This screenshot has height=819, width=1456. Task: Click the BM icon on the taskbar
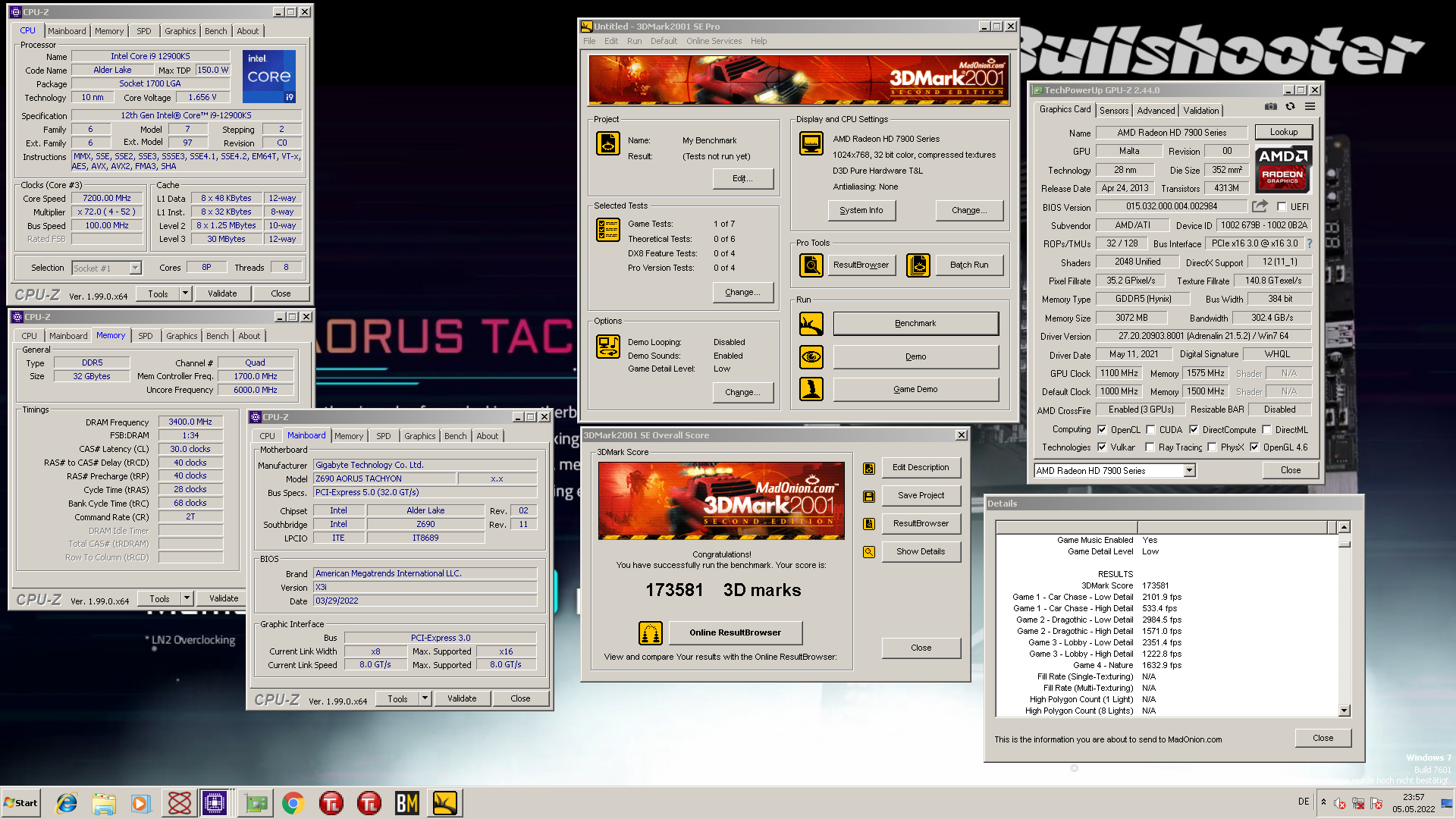(407, 803)
